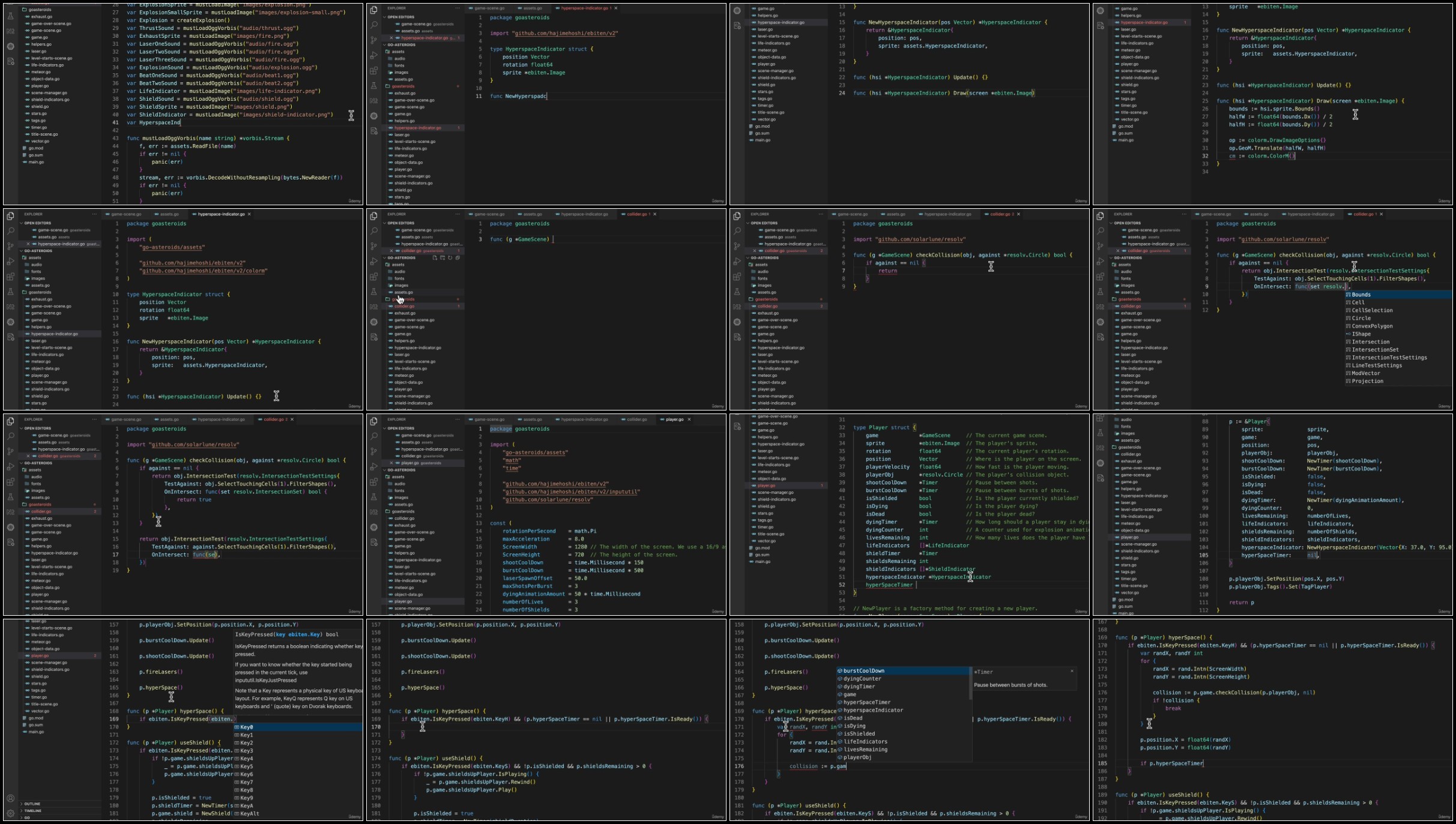Choose 'Cell' suggestion in resolv autocomplete list
The height and width of the screenshot is (824, 1456).
pos(1397,302)
